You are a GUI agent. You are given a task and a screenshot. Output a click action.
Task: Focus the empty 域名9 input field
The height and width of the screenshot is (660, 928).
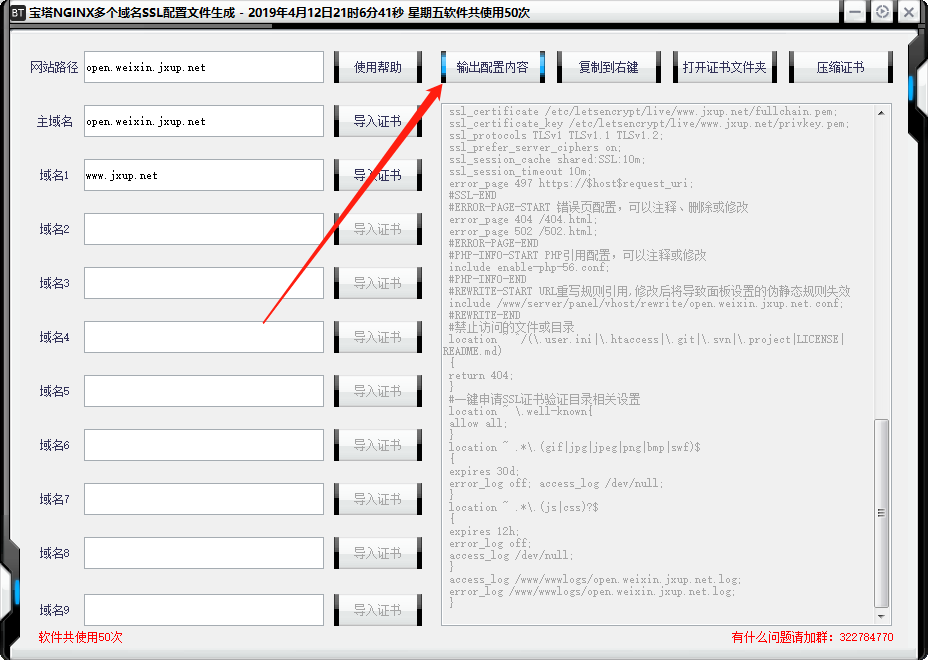(204, 610)
